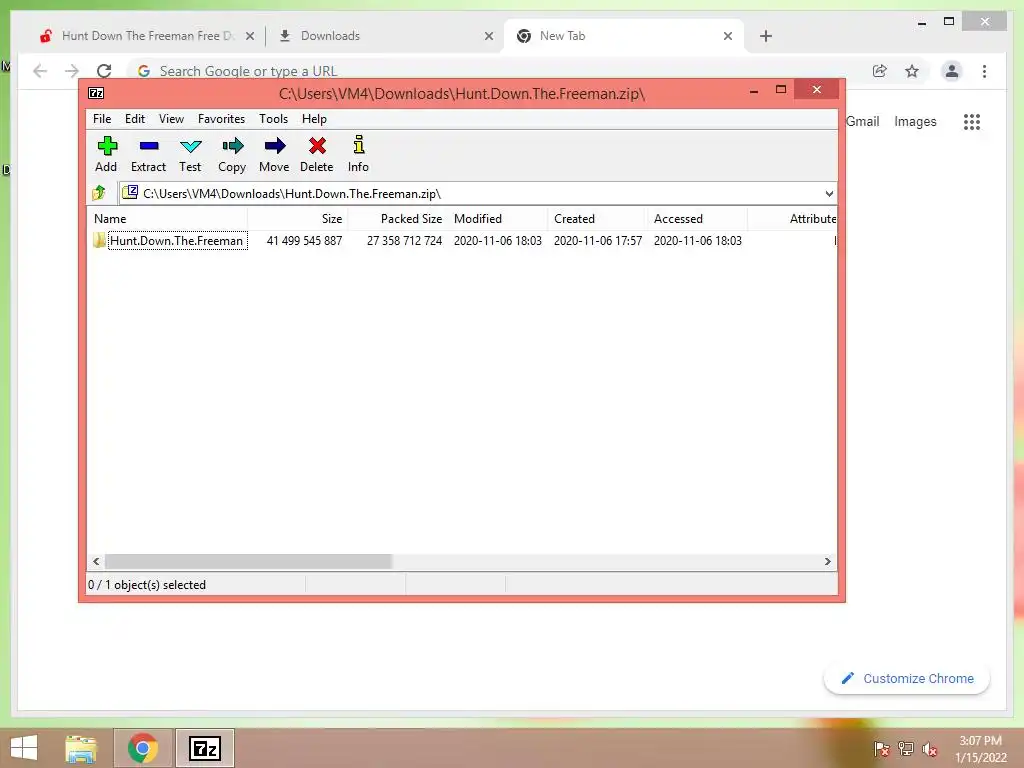Screen dimensions: 1024x768
Task: Switch to Chrome in the taskbar
Action: click(x=142, y=748)
